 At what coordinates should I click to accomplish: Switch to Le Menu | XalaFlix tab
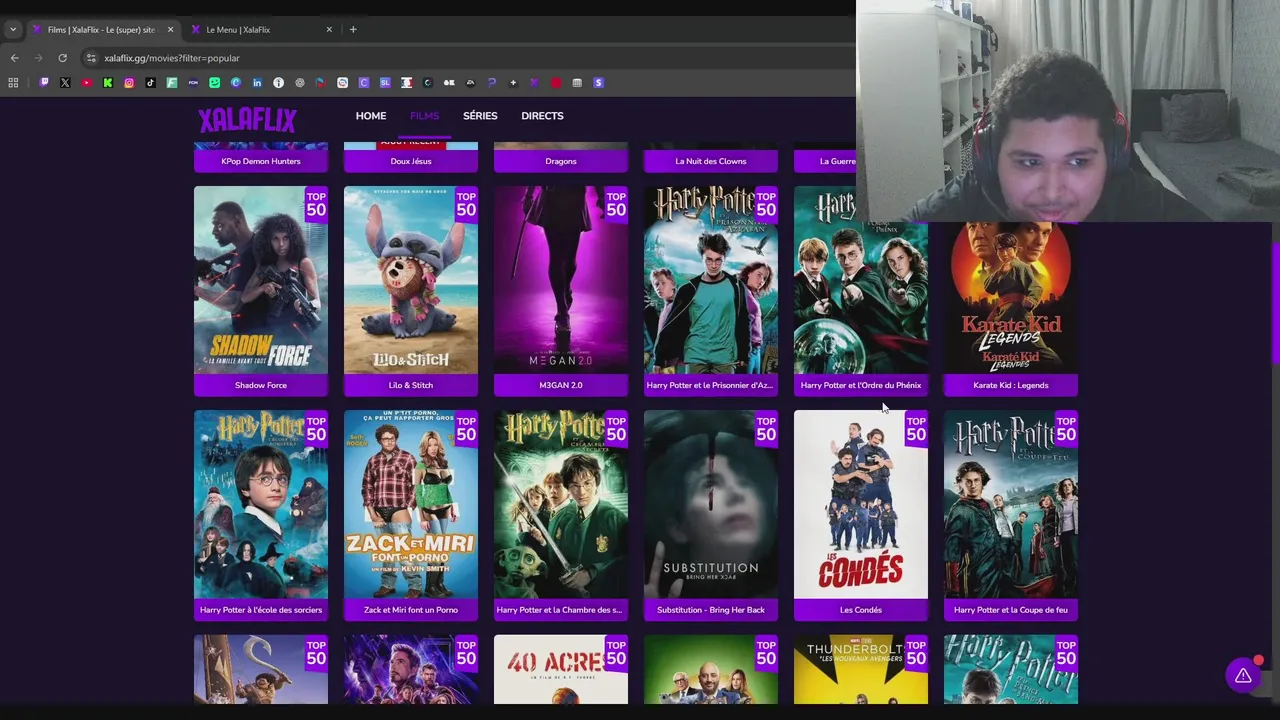(262, 29)
